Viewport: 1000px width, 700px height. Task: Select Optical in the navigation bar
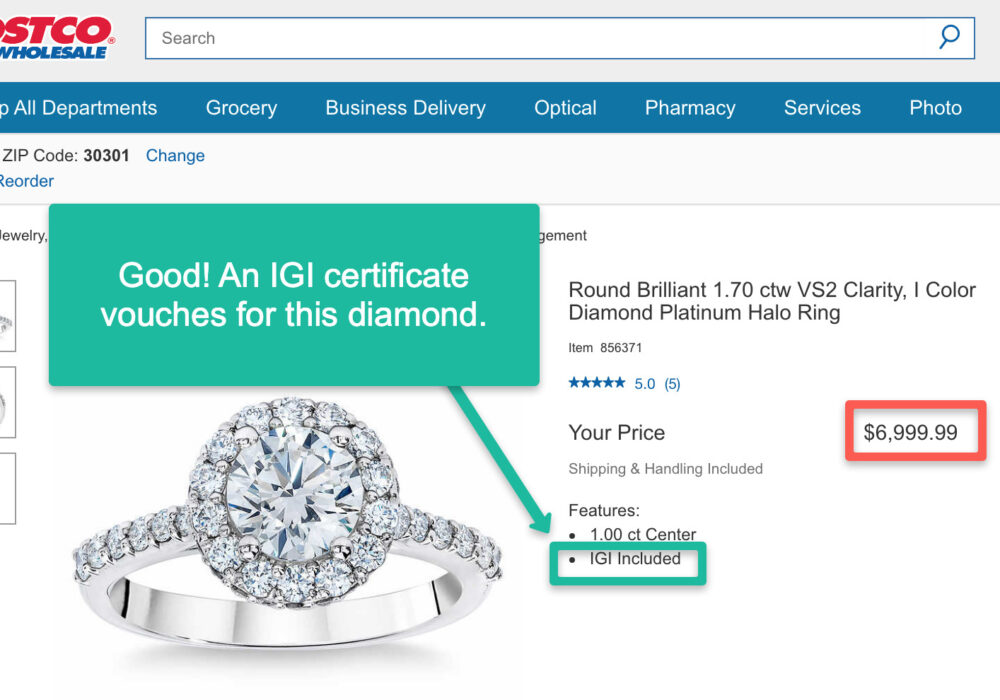pyautogui.click(x=565, y=108)
